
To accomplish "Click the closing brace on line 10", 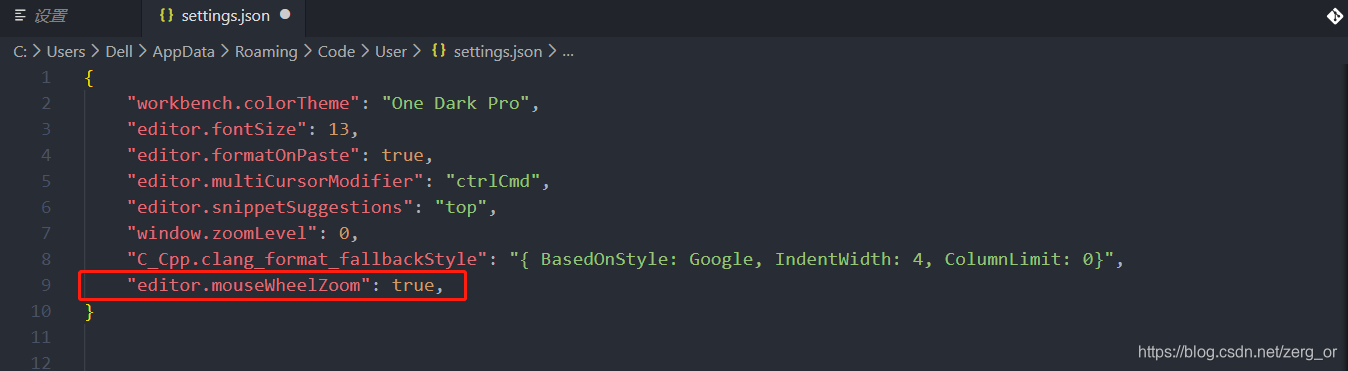I will coord(90,311).
